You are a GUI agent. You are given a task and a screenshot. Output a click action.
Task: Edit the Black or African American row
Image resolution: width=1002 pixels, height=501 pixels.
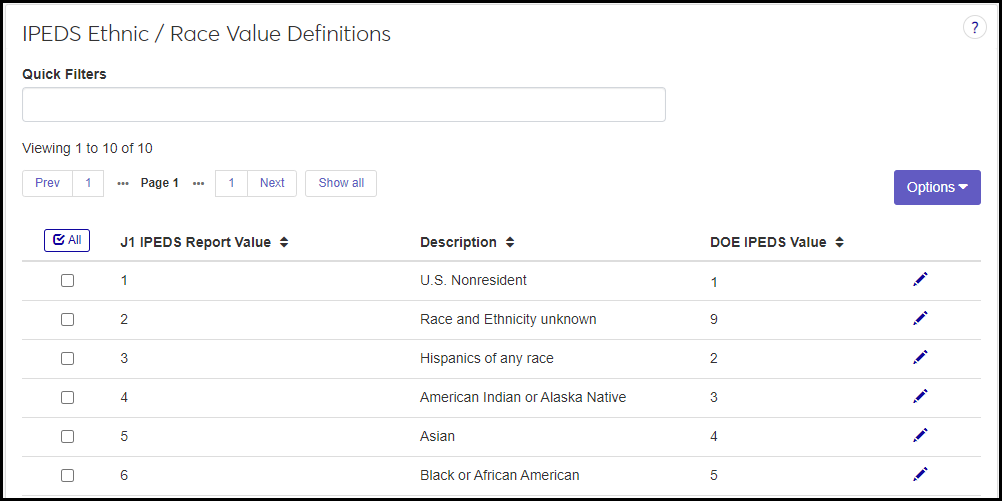920,474
